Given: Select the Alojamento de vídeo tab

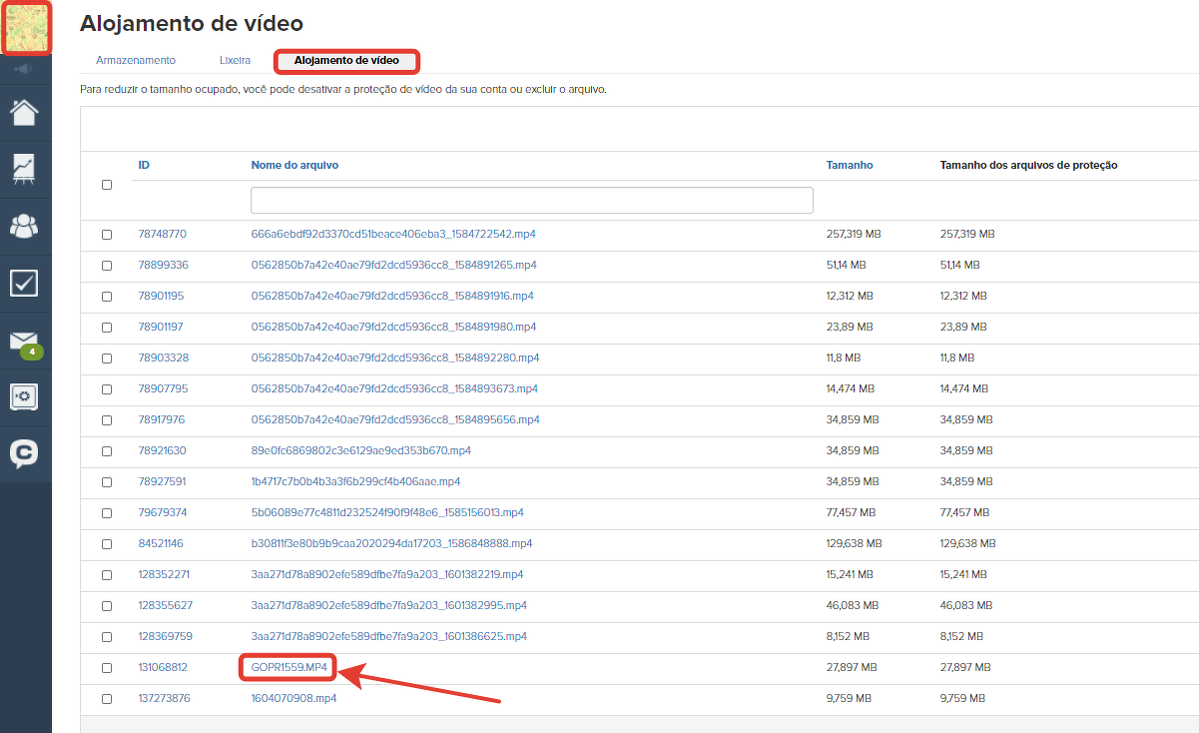Looking at the screenshot, I should point(346,61).
